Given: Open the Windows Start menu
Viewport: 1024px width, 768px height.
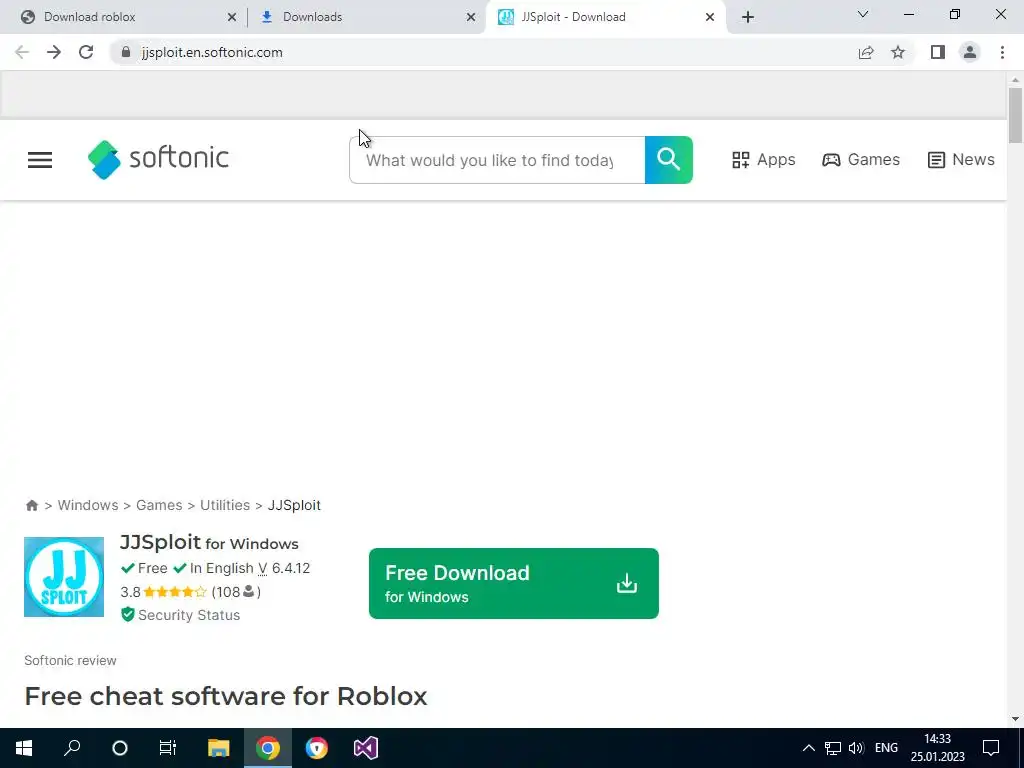Looking at the screenshot, I should pos(24,748).
